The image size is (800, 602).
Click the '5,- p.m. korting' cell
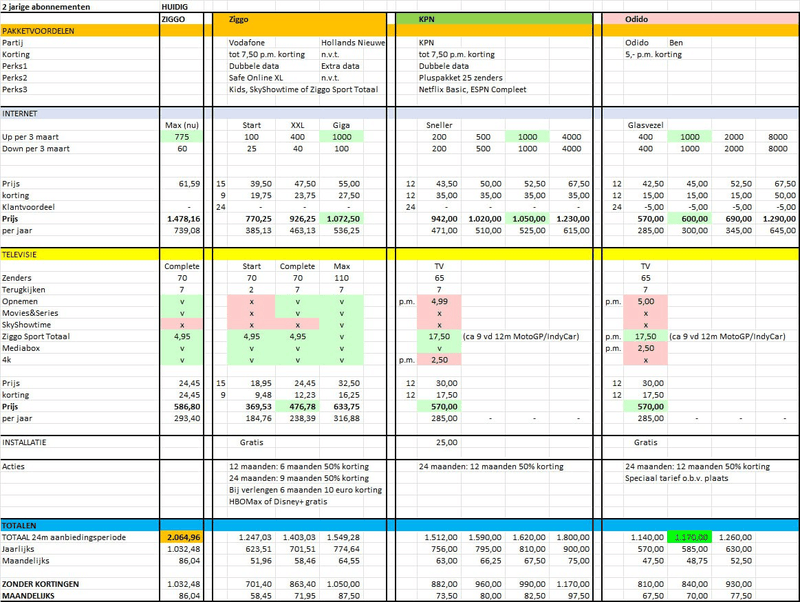(654, 55)
